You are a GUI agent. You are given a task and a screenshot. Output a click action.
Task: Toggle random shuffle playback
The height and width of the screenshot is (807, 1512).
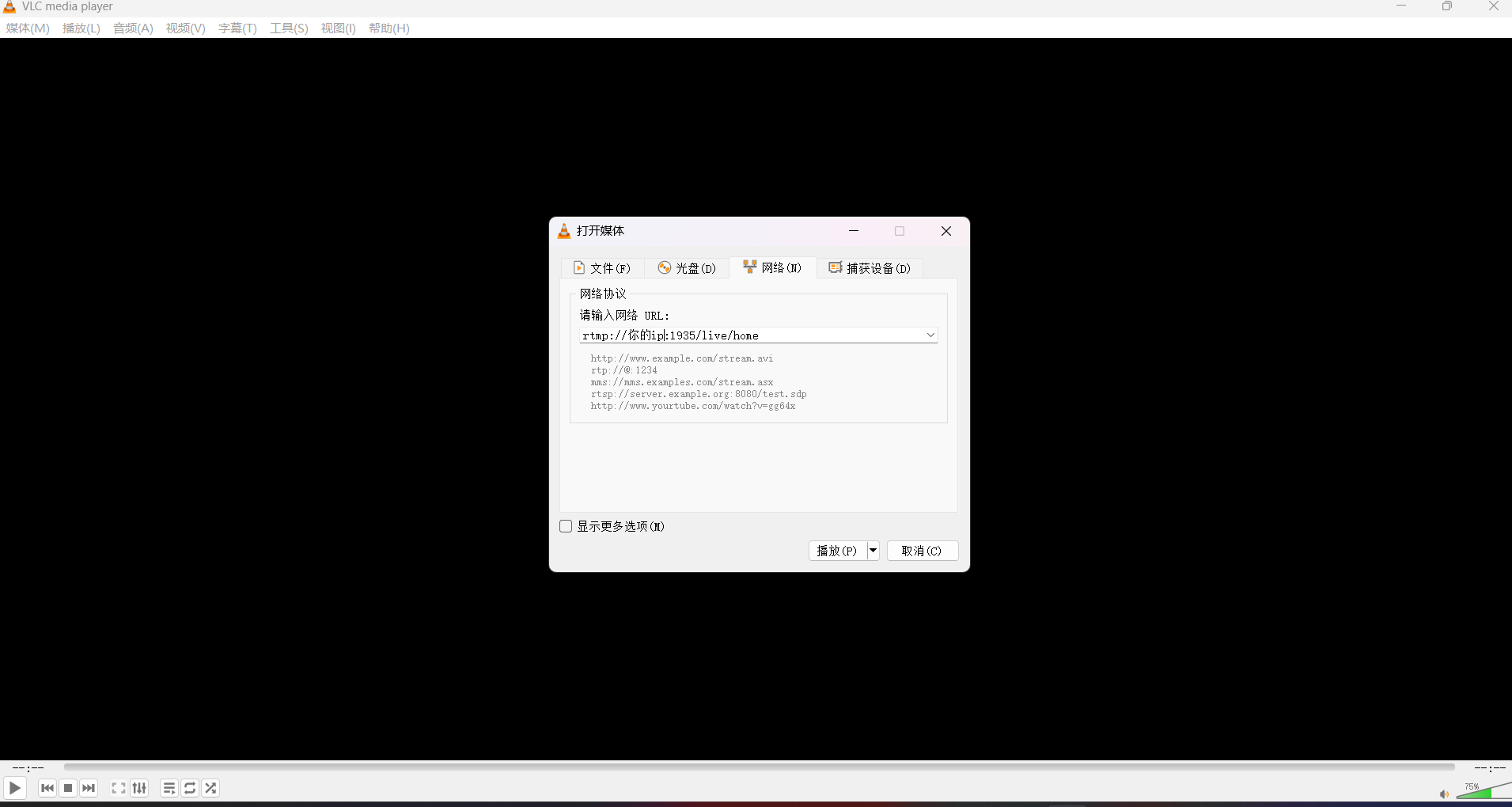pyautogui.click(x=210, y=788)
